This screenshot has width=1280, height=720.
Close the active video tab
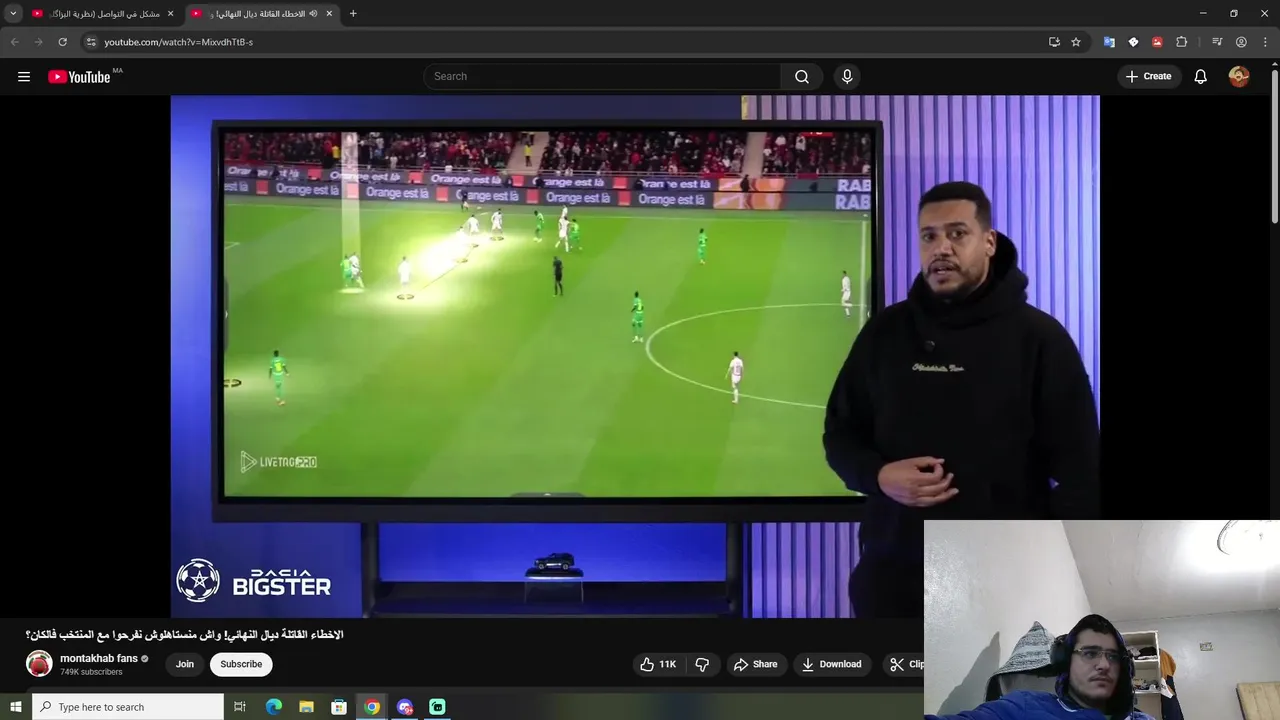[x=329, y=13]
